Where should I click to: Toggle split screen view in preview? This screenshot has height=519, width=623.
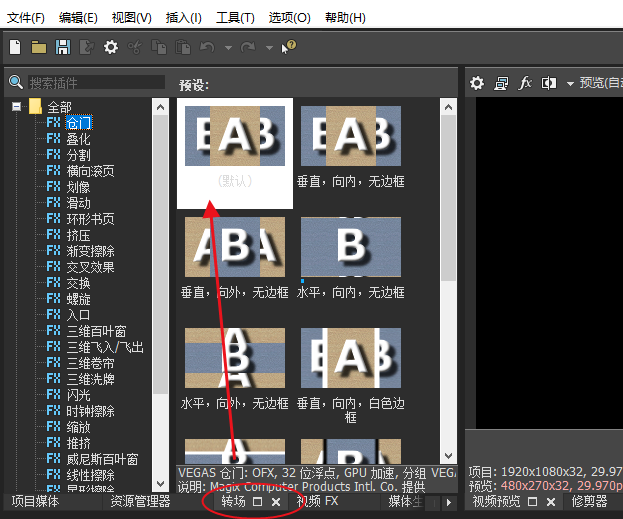tap(551, 83)
